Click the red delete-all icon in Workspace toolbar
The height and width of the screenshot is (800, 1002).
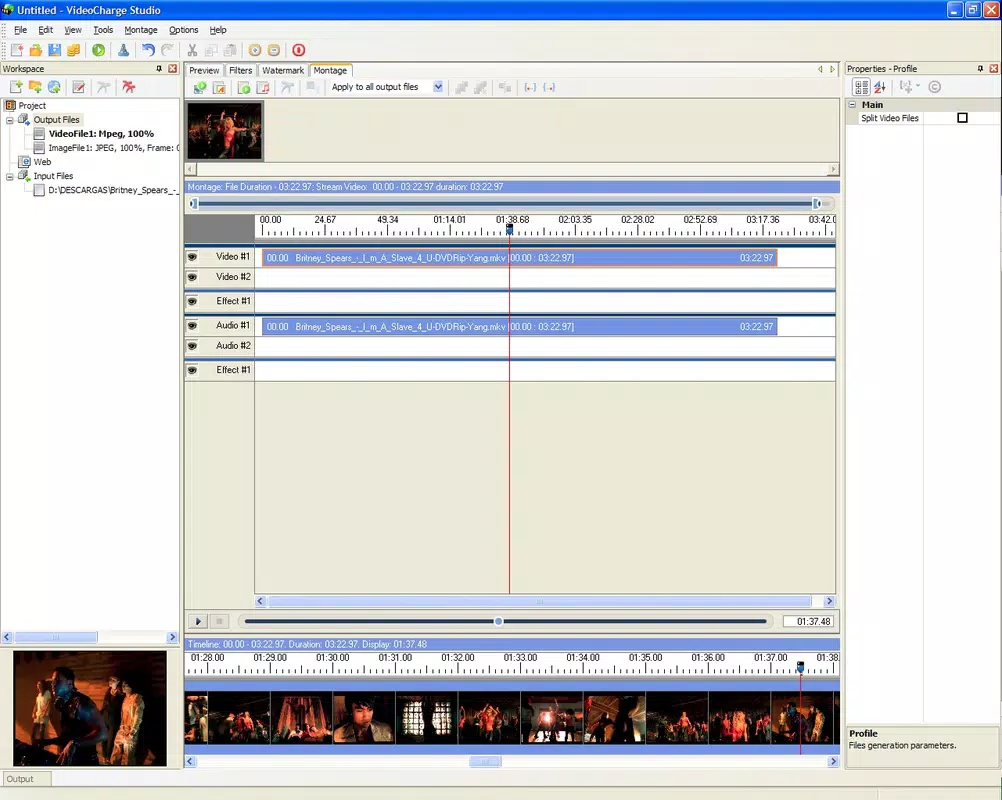click(128, 87)
